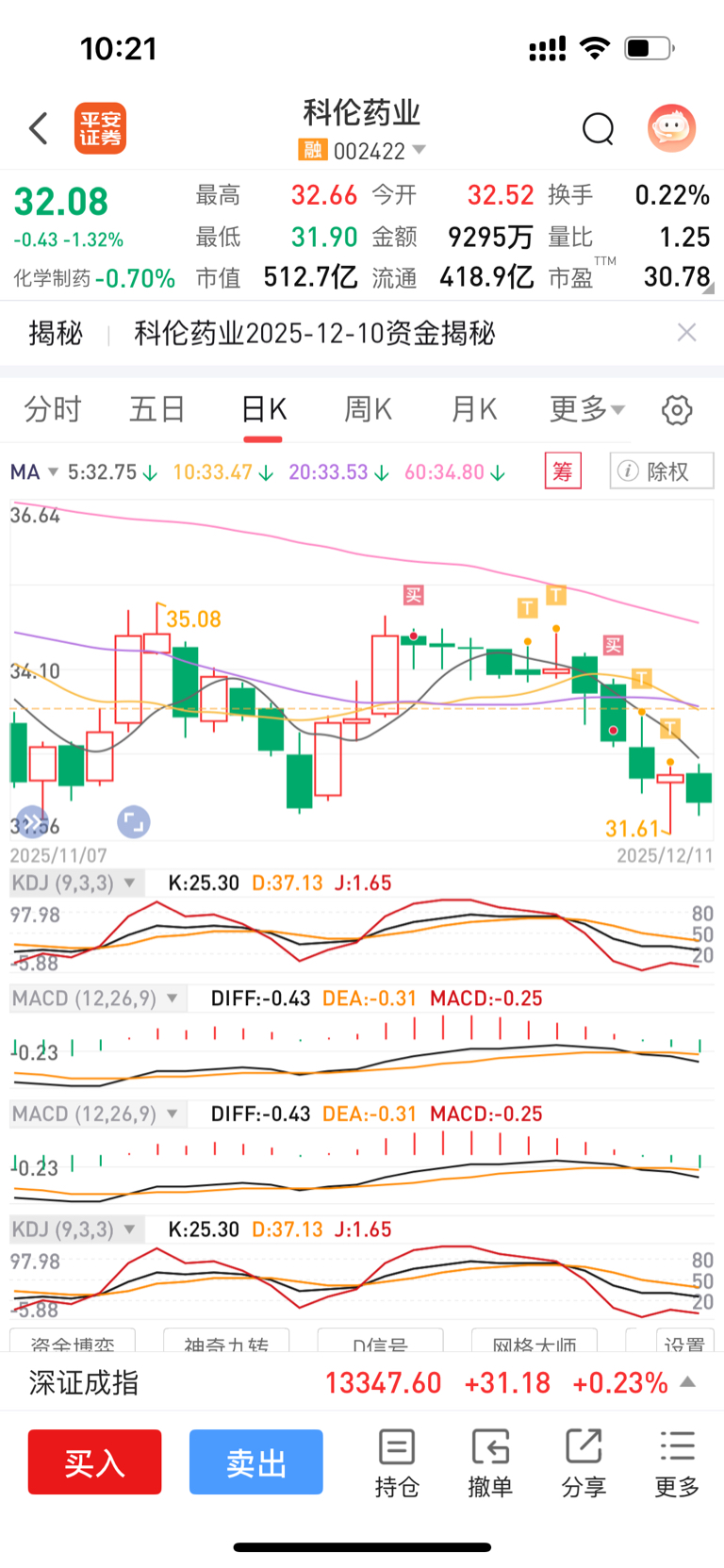Tap the Wi-Fi status icon
Screen dimensions: 724x1568
coord(594,48)
